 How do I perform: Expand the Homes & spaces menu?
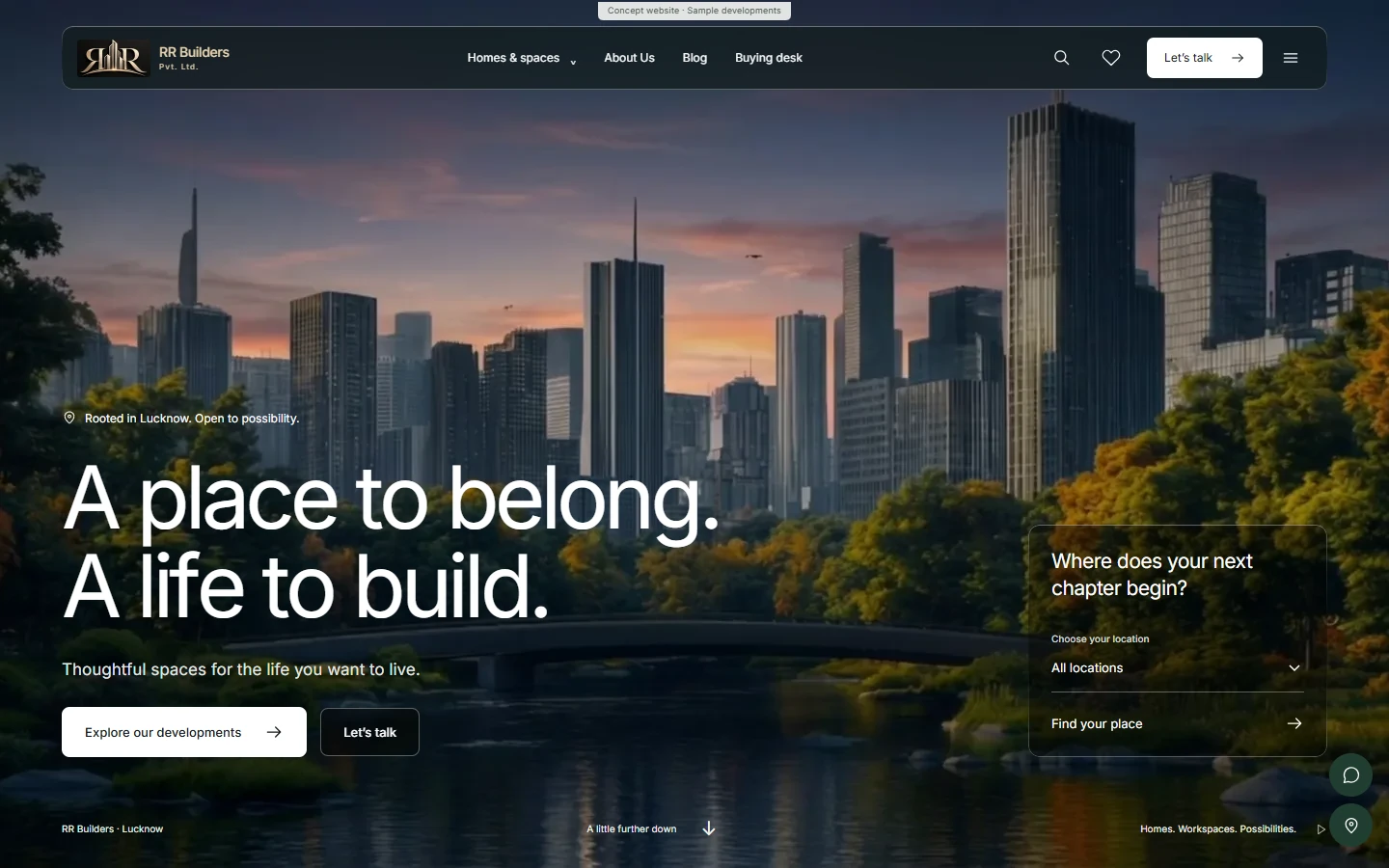point(521,58)
